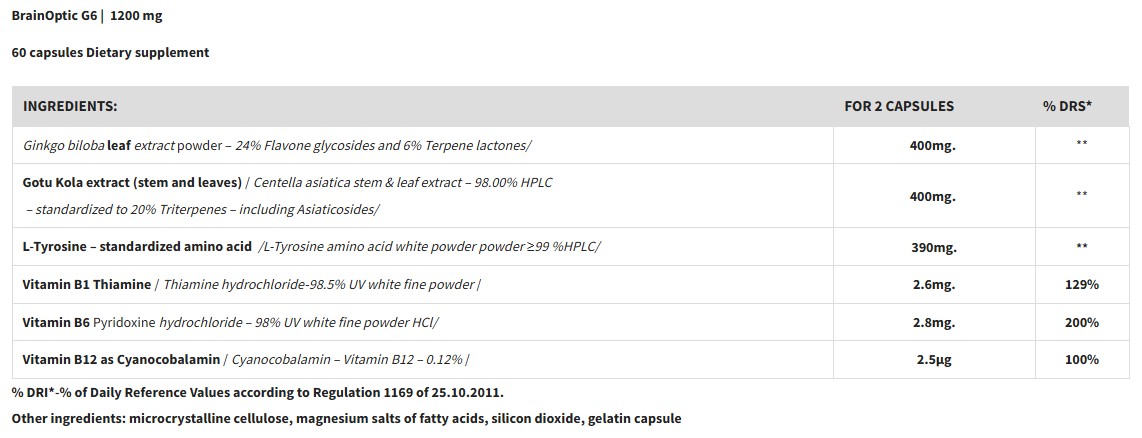Click the 400mg amount for Gotu Kola
The height and width of the screenshot is (438, 1142).
tap(932, 197)
